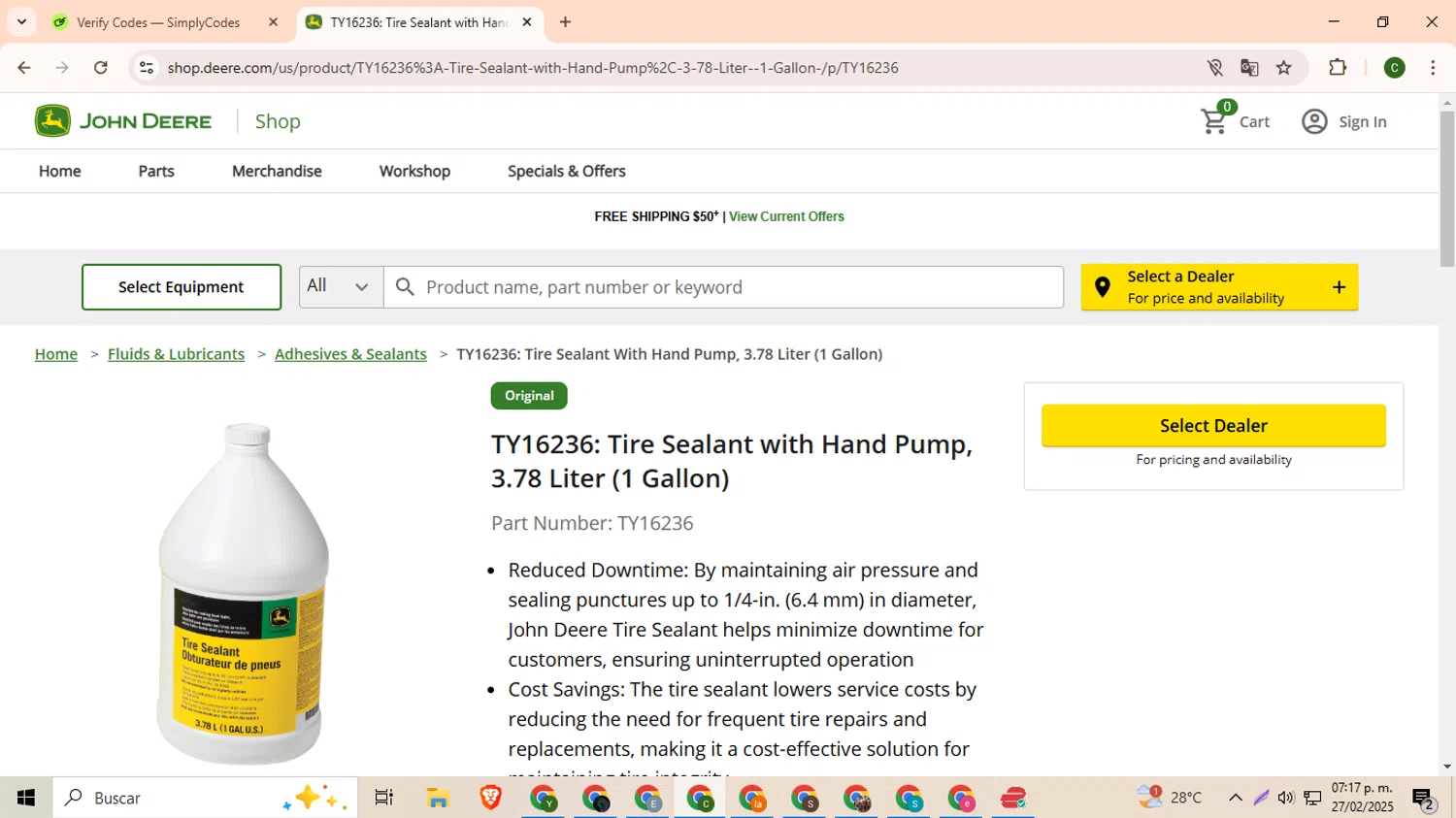Go forward in browser history
Viewport: 1456px width, 818px height.
coord(62,67)
